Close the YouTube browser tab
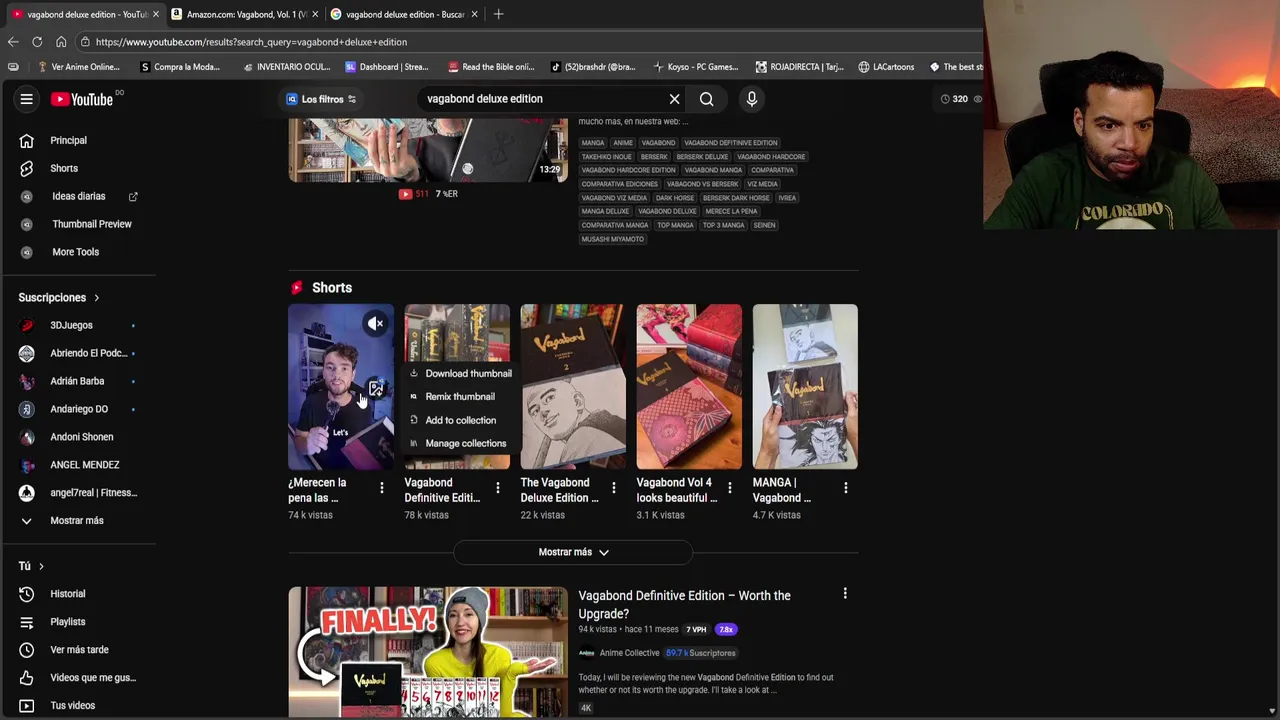The image size is (1280, 720). coord(156,14)
